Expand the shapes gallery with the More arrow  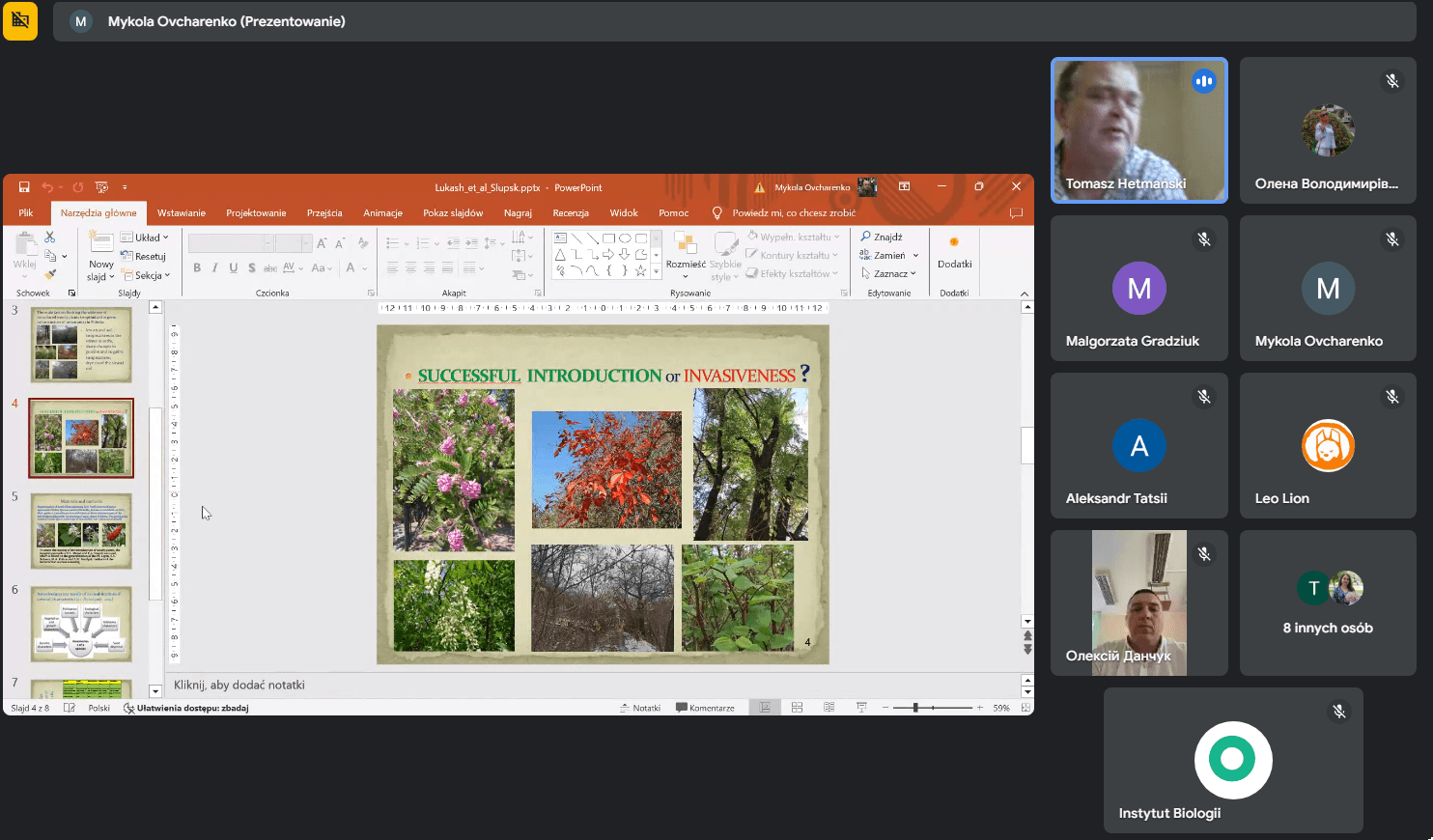[657, 273]
